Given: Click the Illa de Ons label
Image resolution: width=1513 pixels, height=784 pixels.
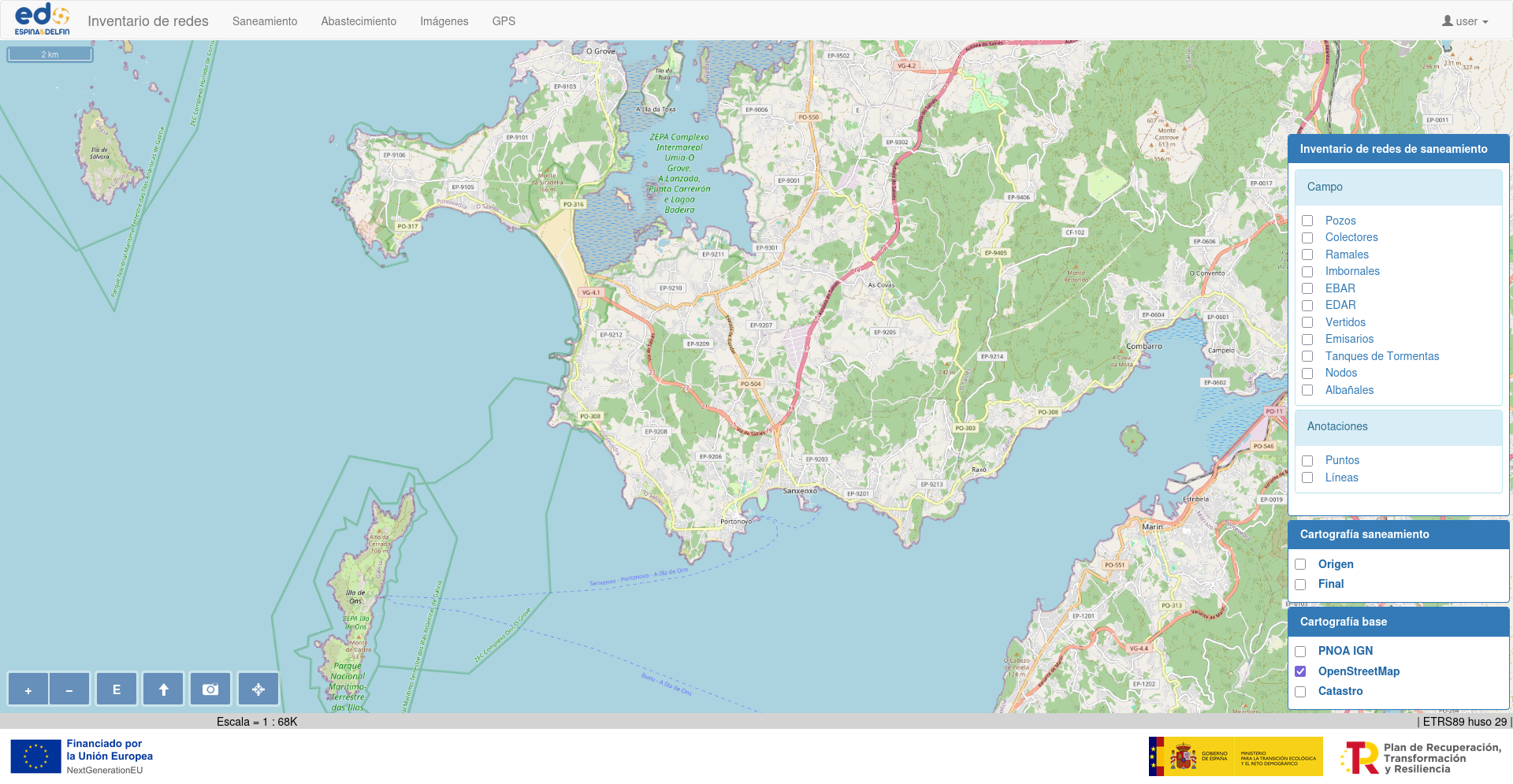Looking at the screenshot, I should click(x=355, y=596).
